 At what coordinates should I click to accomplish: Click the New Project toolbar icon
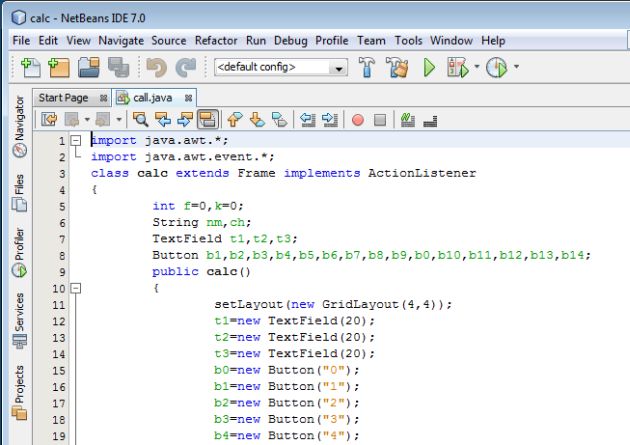tap(59, 67)
